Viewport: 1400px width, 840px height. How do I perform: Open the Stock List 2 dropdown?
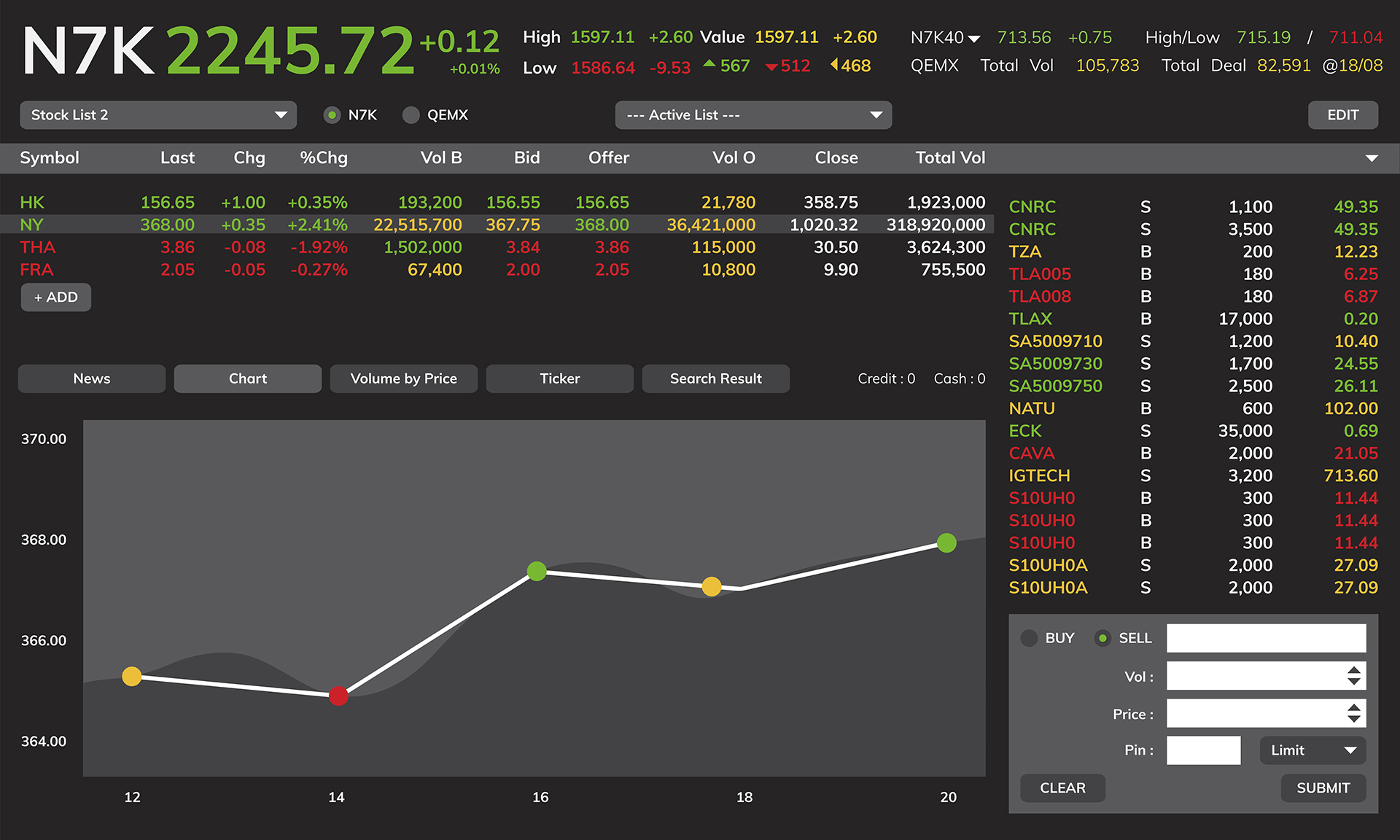click(x=158, y=115)
